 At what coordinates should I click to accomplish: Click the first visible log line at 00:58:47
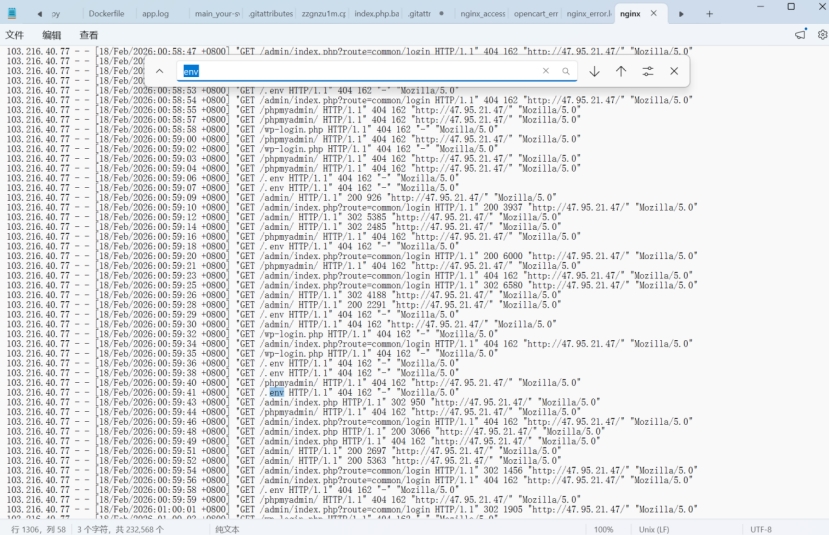click(x=349, y=51)
